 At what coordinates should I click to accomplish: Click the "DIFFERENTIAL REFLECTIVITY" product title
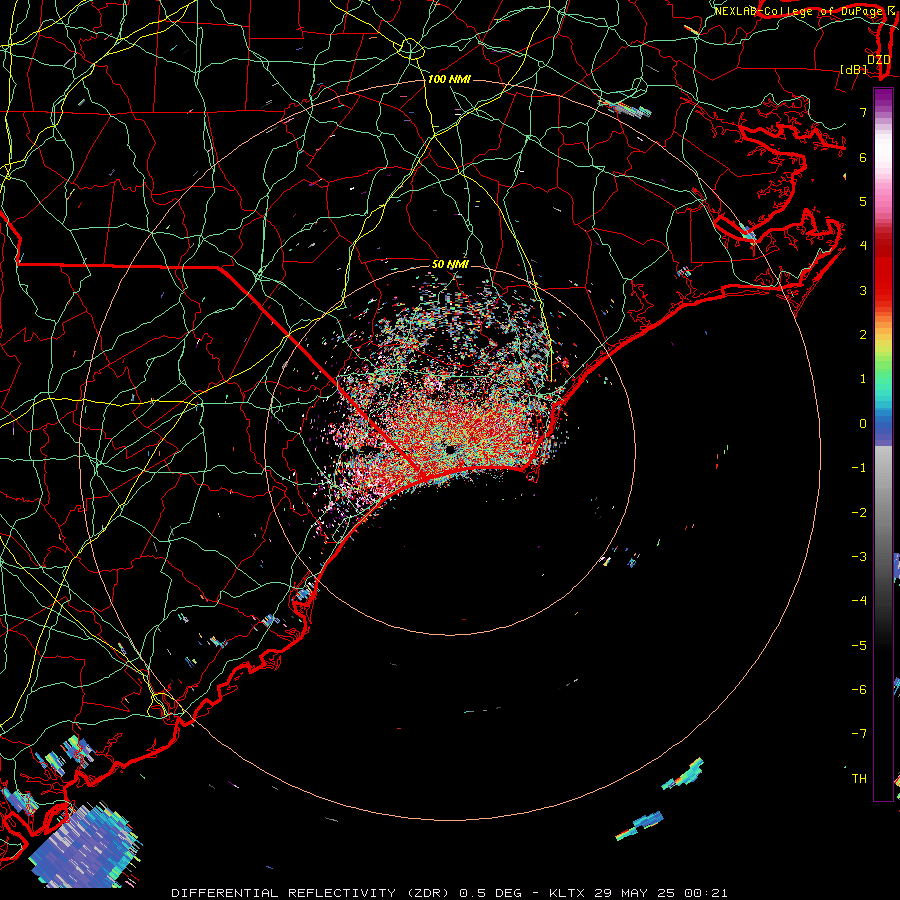284,893
